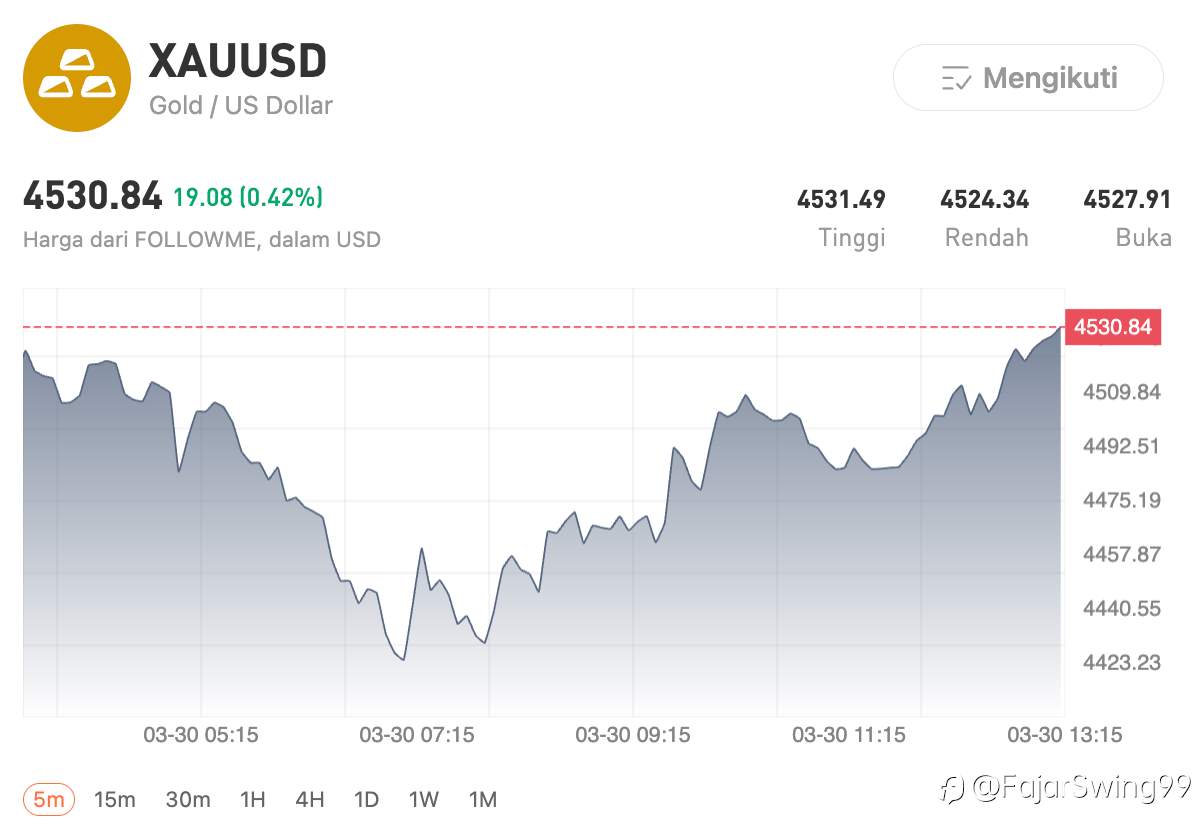Viewport: 1204px width, 836px height.
Task: Select the 4H chart interval
Action: pyautogui.click(x=310, y=799)
